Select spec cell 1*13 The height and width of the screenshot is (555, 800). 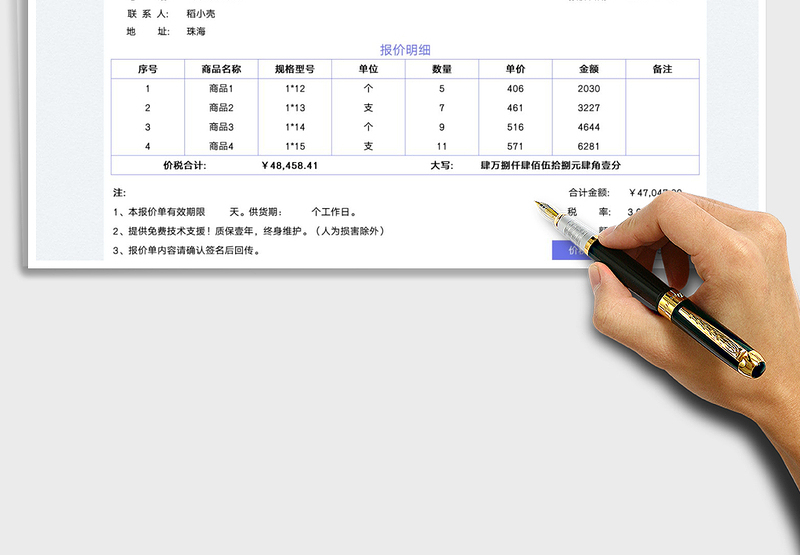coord(295,108)
